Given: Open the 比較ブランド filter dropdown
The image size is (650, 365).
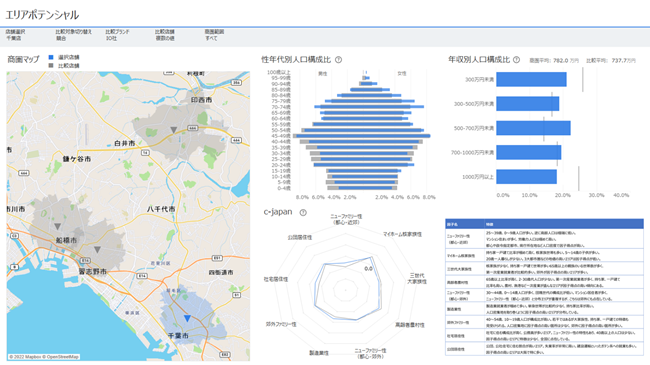Looking at the screenshot, I should [117, 35].
